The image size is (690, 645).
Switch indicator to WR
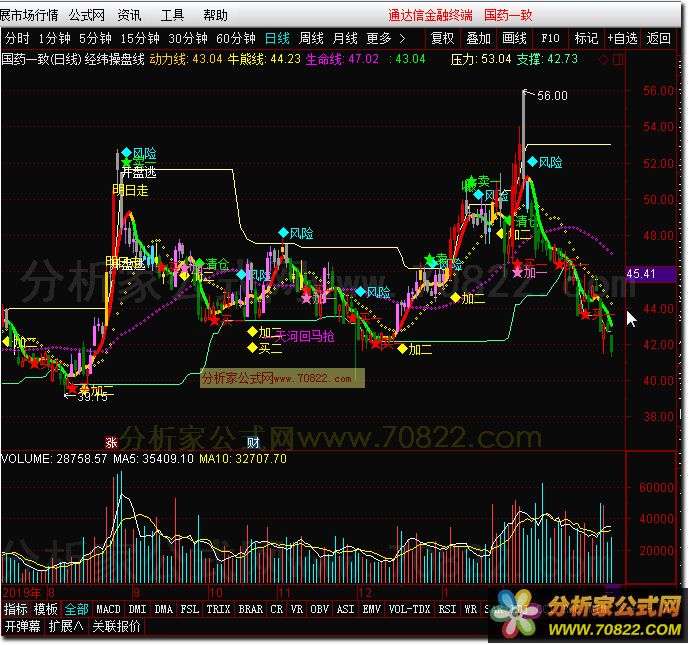click(x=471, y=609)
